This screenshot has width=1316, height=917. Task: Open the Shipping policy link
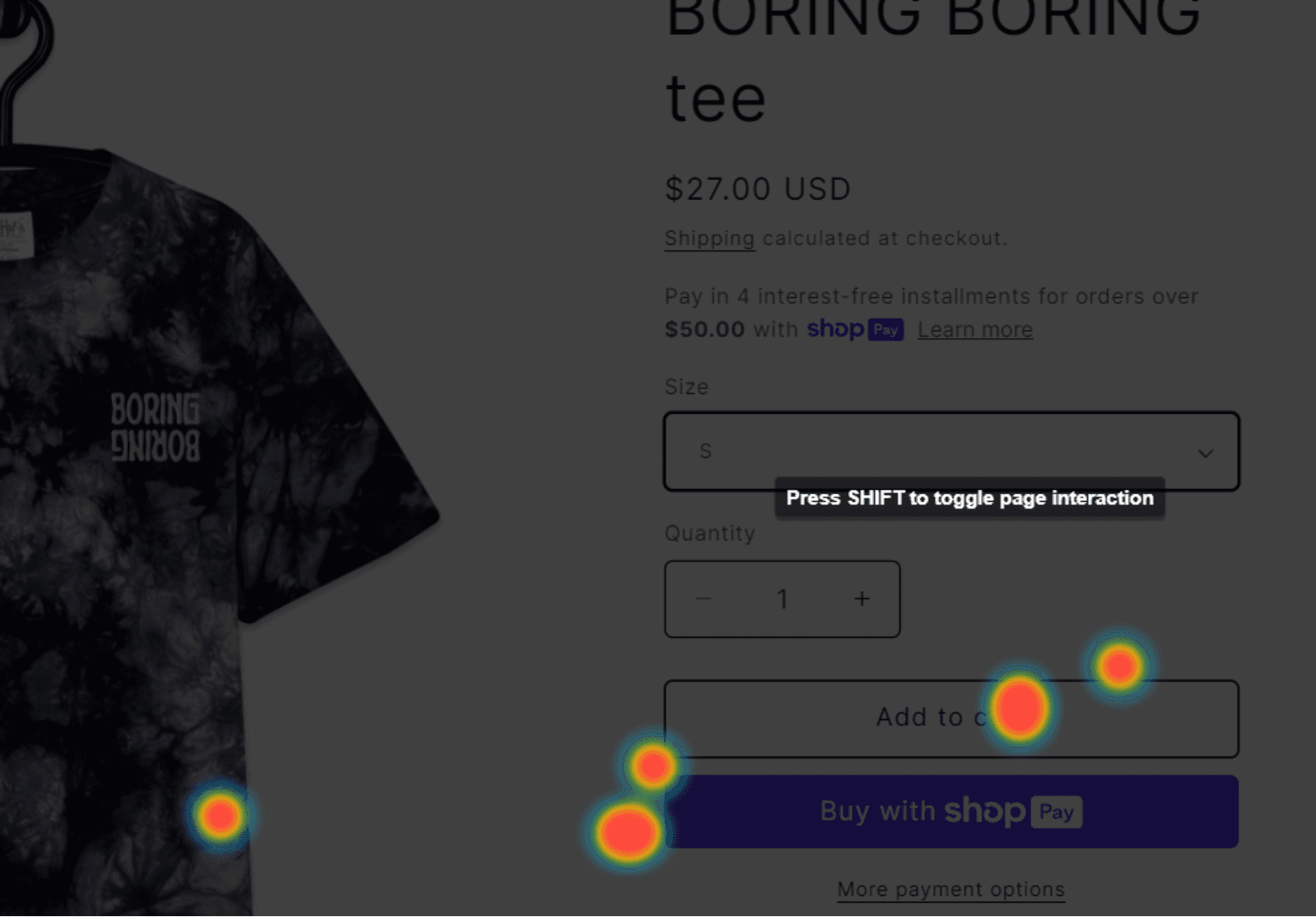(710, 239)
